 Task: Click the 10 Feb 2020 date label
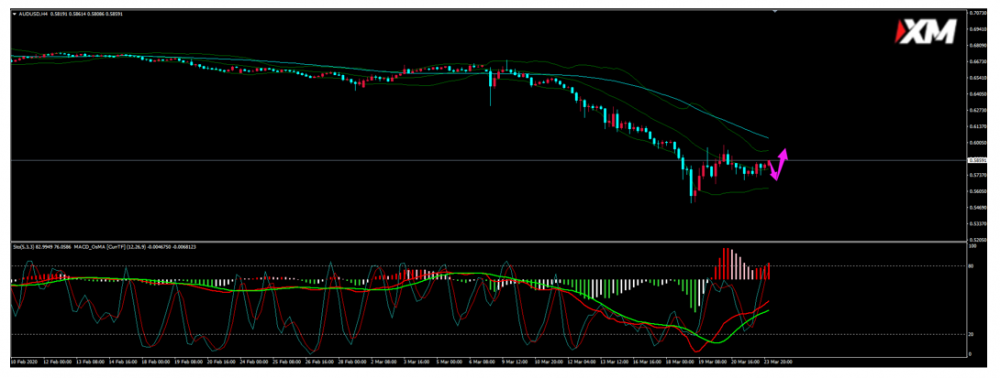click(24, 361)
